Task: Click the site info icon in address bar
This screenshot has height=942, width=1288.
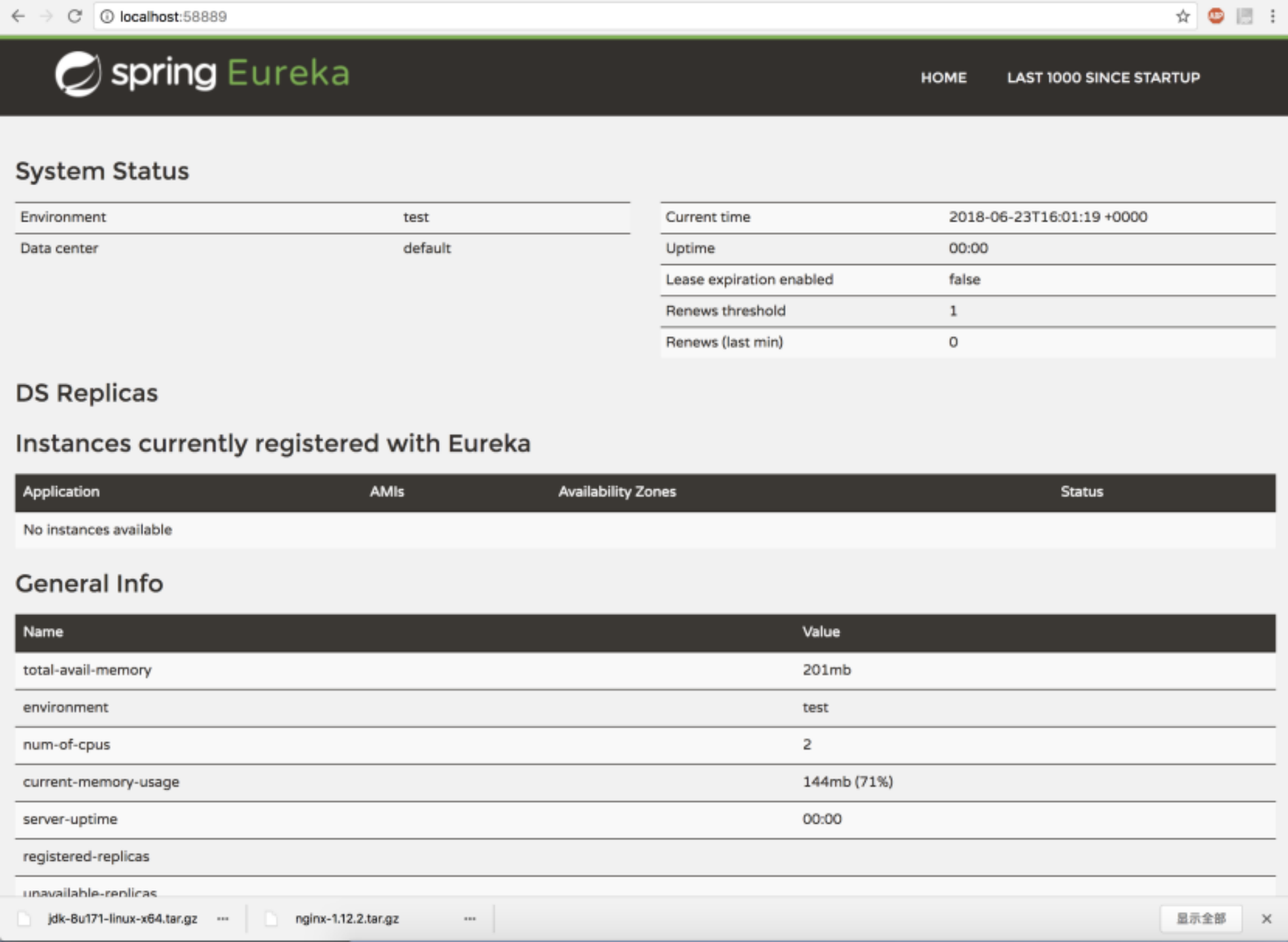Action: pos(107,16)
